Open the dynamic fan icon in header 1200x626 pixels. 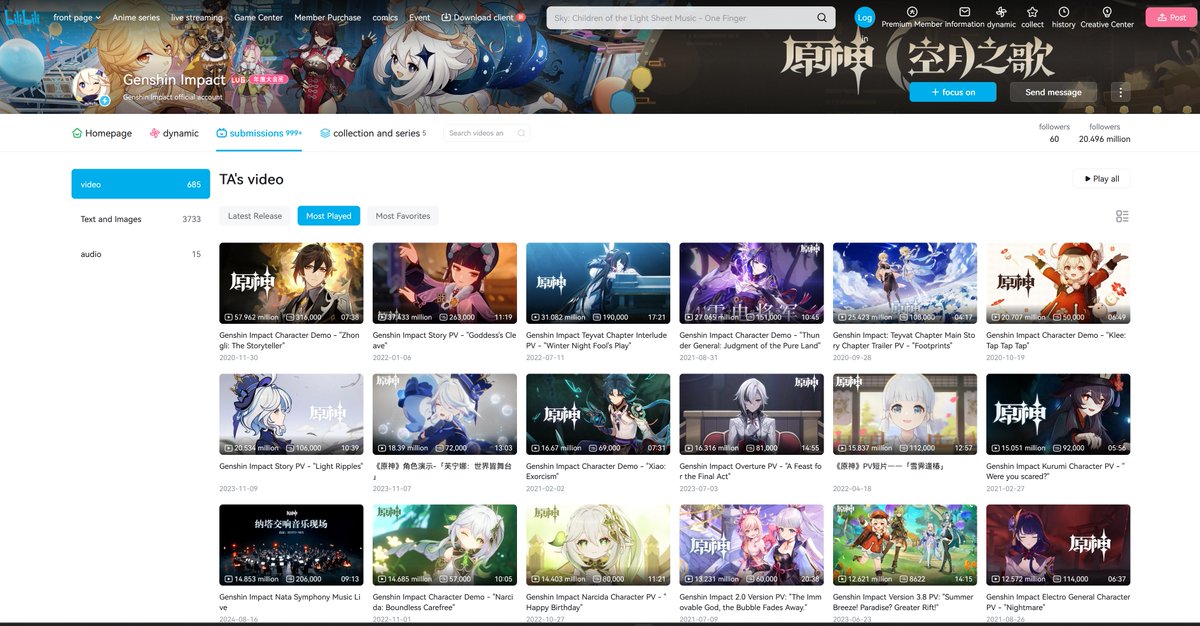click(x=1001, y=12)
